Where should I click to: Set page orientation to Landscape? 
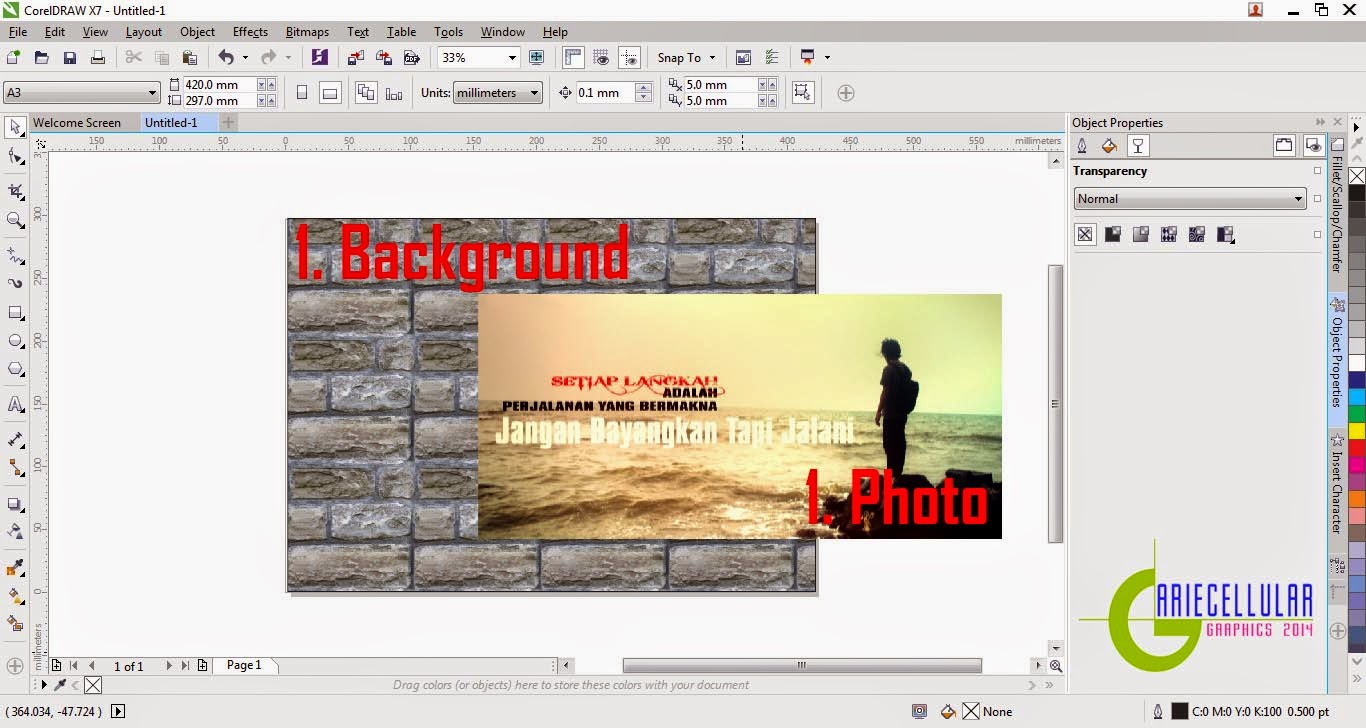tap(330, 93)
